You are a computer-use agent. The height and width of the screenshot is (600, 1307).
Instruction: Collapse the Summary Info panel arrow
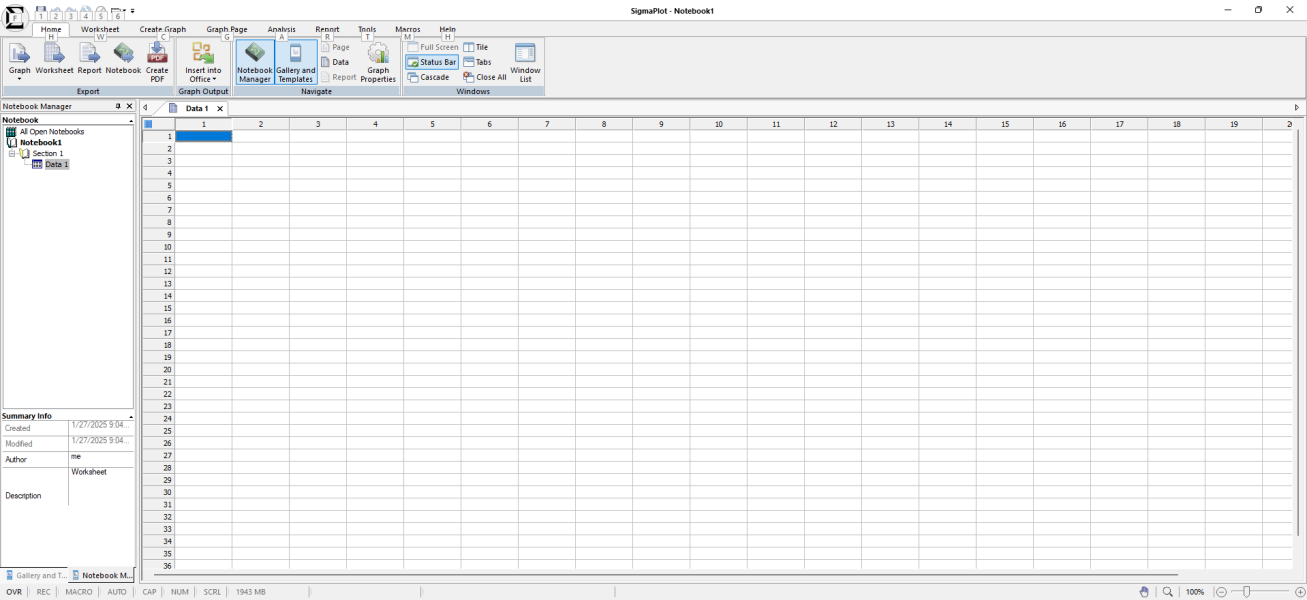click(131, 416)
